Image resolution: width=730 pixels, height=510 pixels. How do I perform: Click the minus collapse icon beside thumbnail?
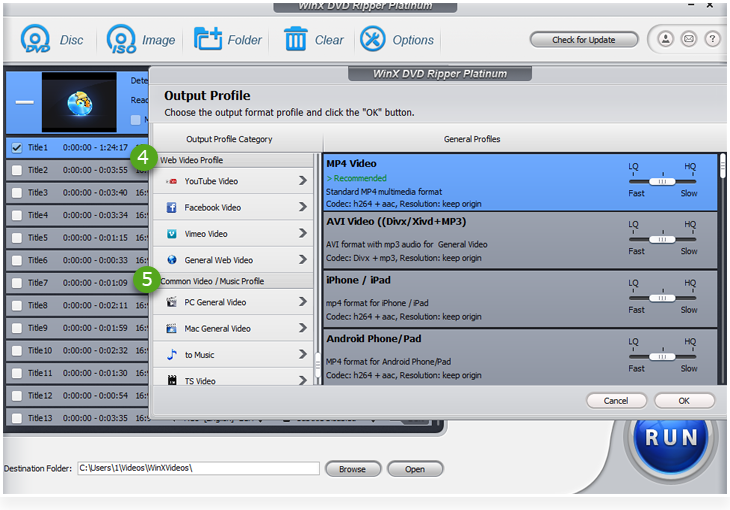tap(24, 102)
